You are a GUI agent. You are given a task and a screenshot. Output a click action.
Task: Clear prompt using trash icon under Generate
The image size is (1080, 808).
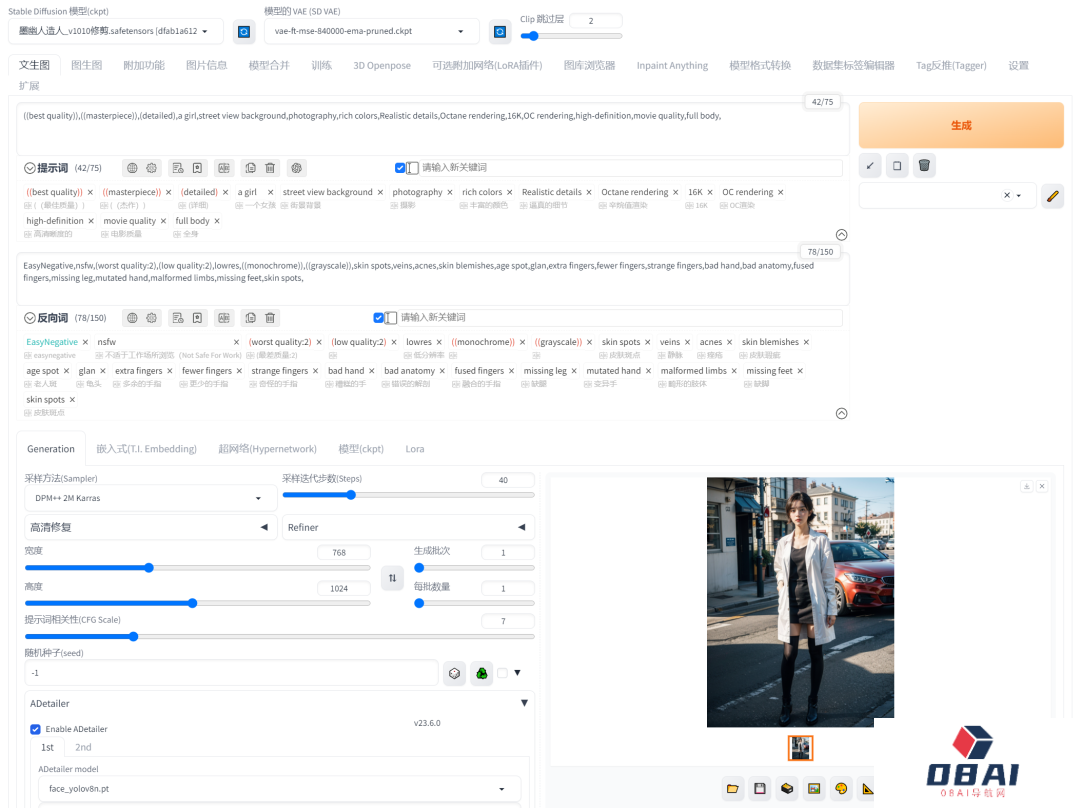tap(924, 165)
